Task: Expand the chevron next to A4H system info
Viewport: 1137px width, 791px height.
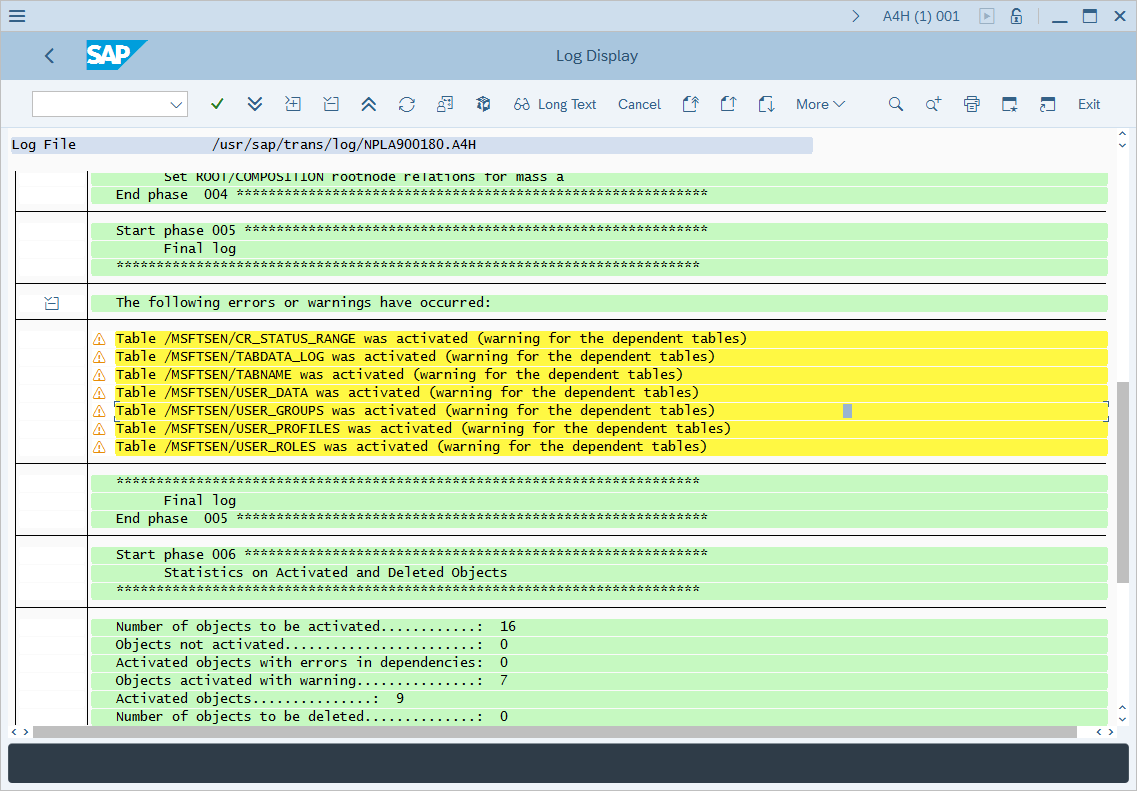Action: 855,16
